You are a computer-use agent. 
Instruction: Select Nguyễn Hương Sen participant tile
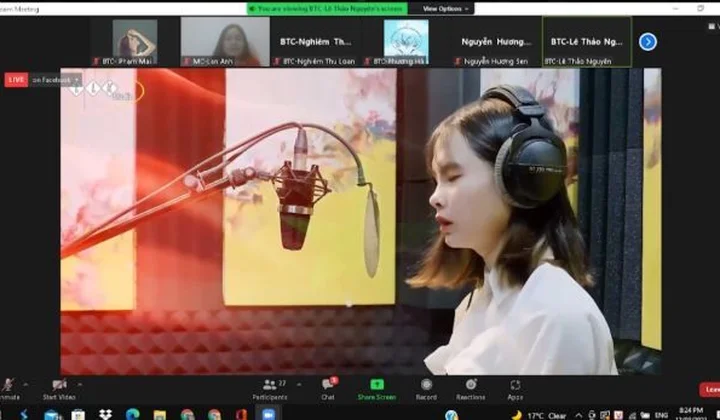tap(496, 42)
